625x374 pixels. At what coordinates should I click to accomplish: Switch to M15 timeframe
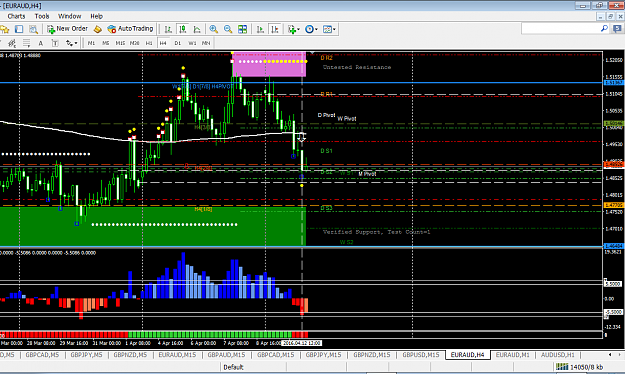tap(120, 43)
